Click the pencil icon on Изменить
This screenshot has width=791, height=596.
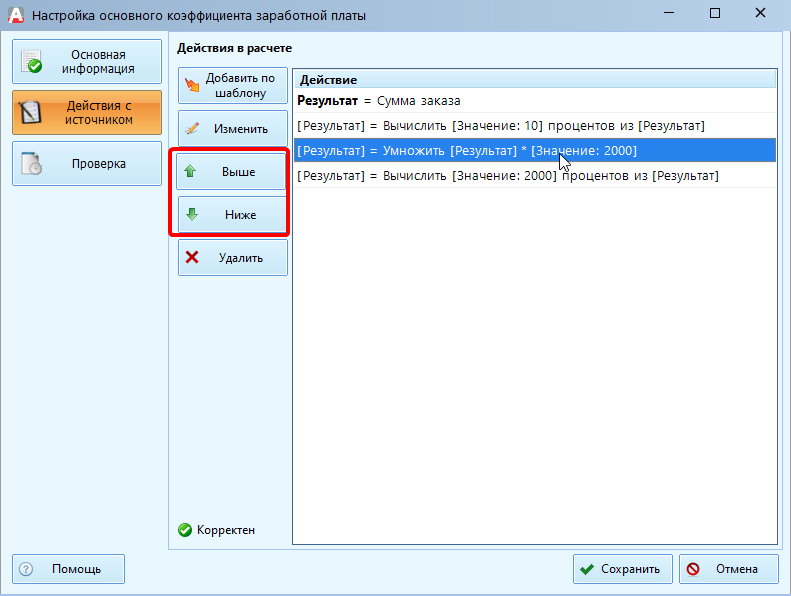tap(193, 129)
